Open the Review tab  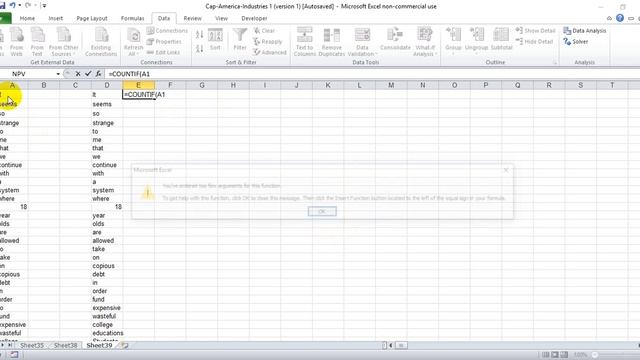click(x=192, y=18)
